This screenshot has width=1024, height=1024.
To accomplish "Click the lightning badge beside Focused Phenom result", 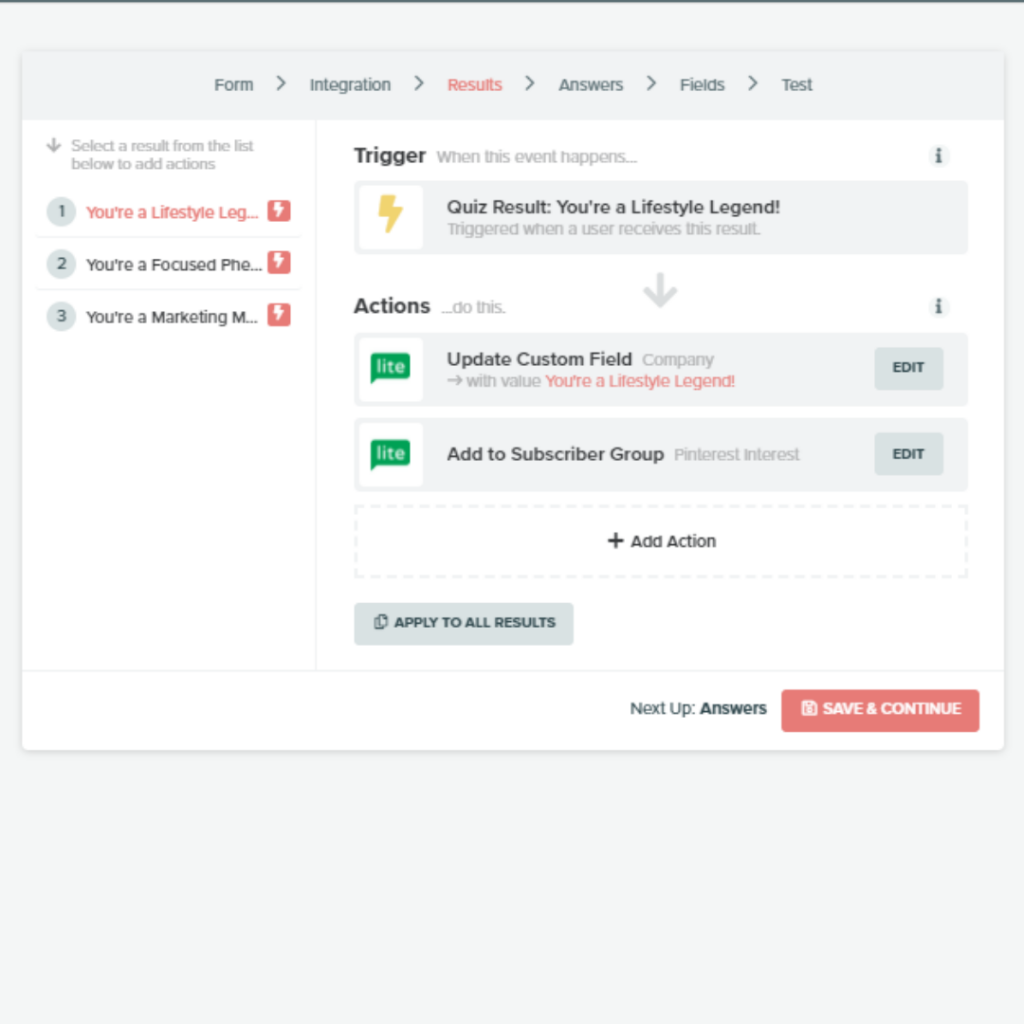I will (x=279, y=263).
